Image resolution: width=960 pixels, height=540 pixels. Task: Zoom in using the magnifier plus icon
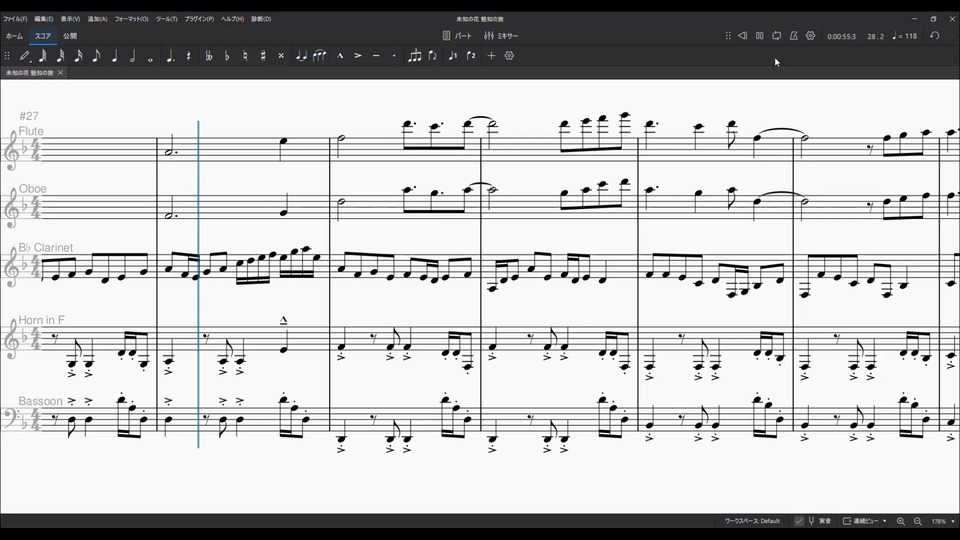pyautogui.click(x=901, y=521)
